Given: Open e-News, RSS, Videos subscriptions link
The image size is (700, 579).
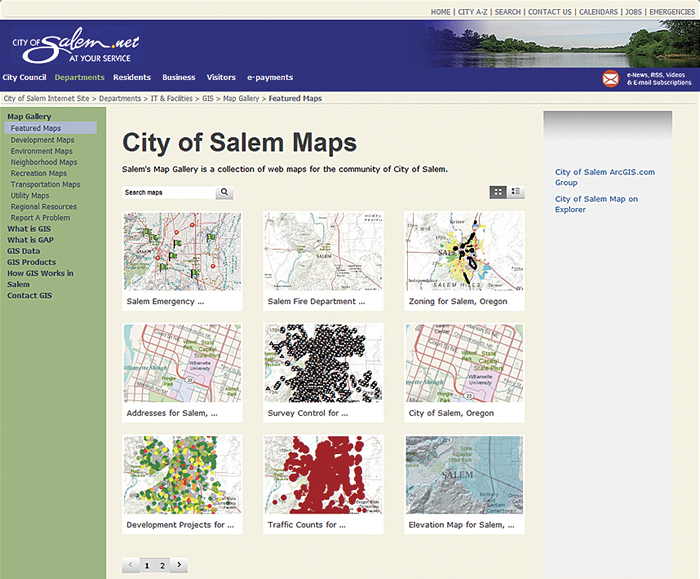Looking at the screenshot, I should pyautogui.click(x=659, y=79).
